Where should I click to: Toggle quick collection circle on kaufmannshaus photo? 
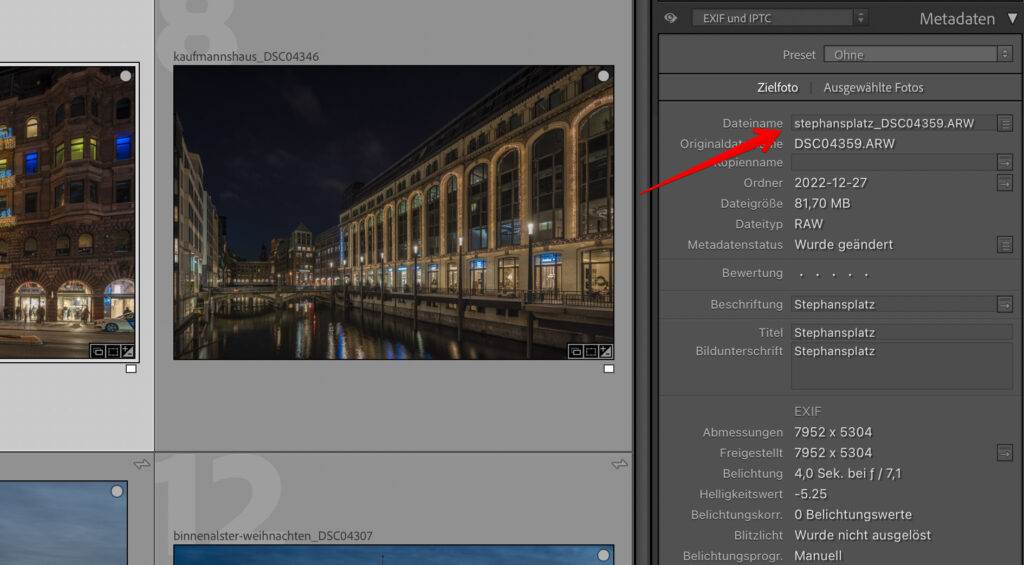coord(603,76)
